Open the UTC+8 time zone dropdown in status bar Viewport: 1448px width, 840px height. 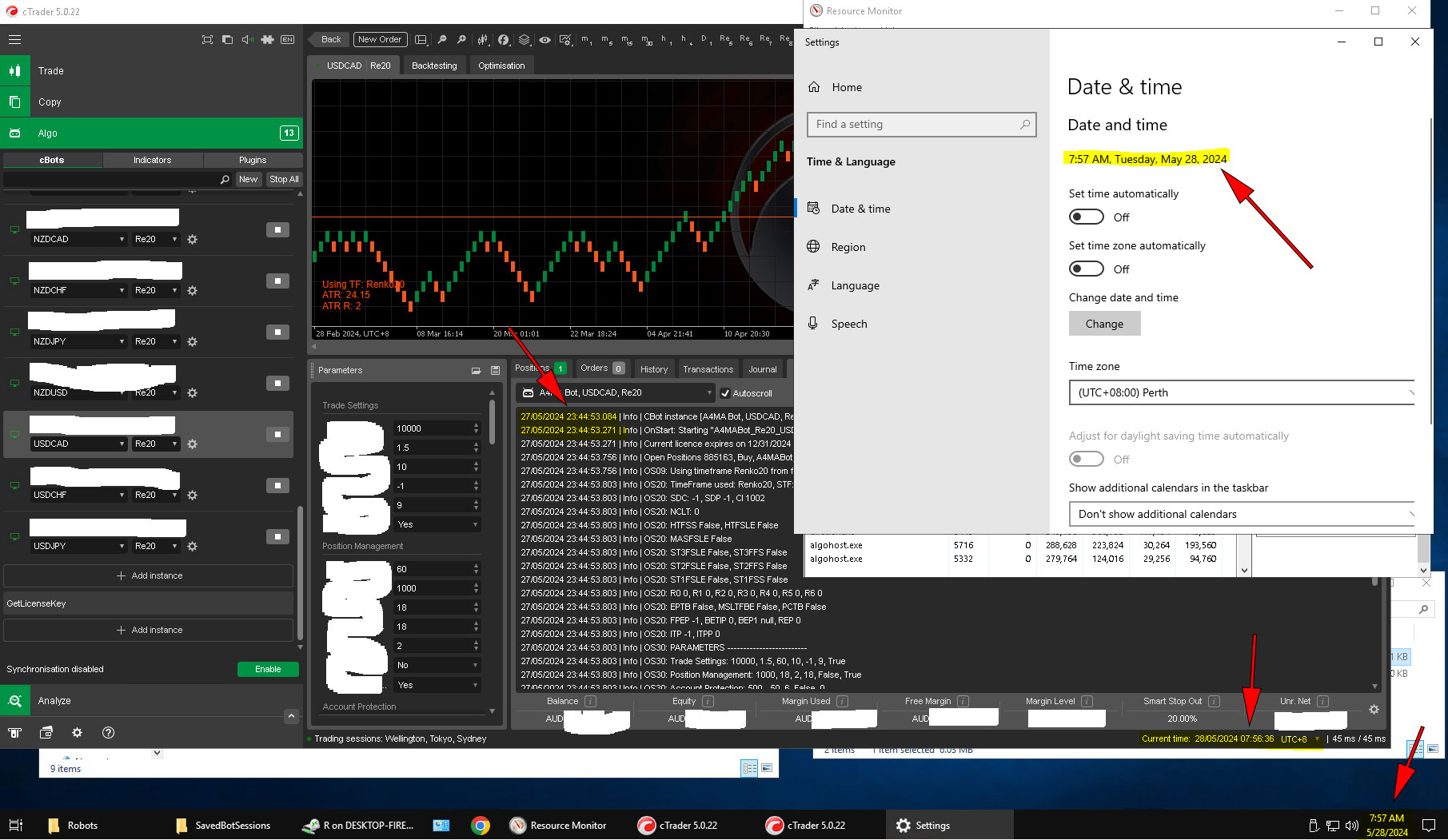point(1299,738)
